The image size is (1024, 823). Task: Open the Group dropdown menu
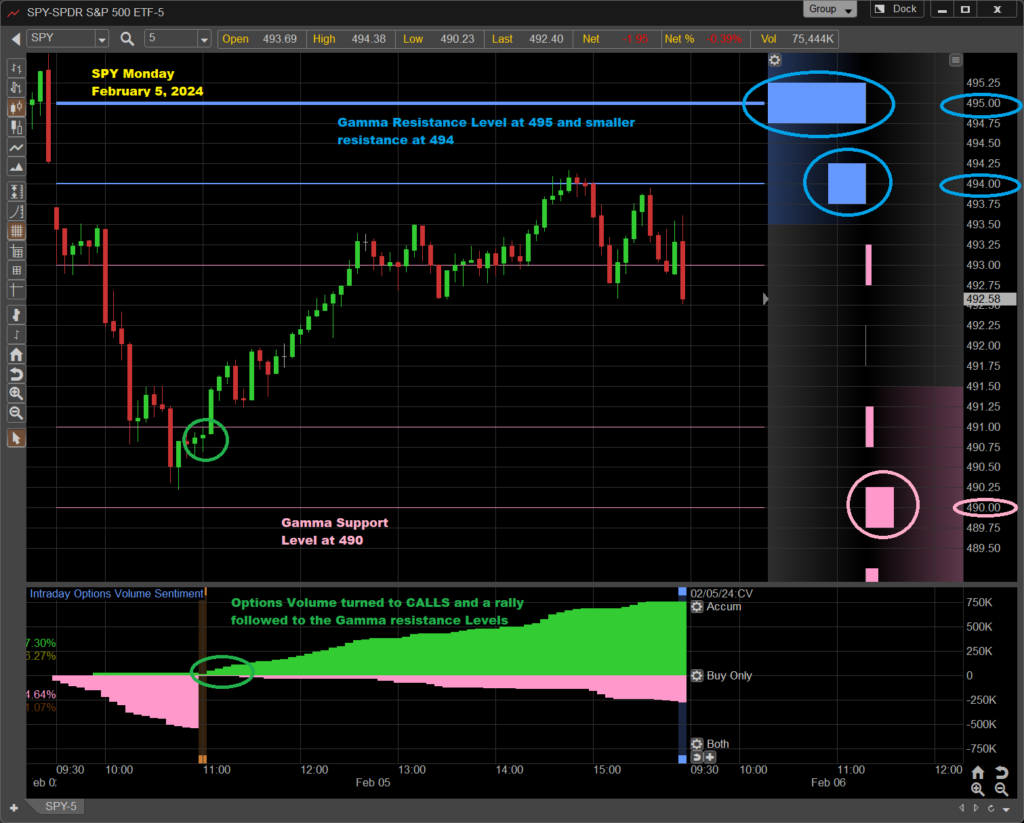pos(830,9)
